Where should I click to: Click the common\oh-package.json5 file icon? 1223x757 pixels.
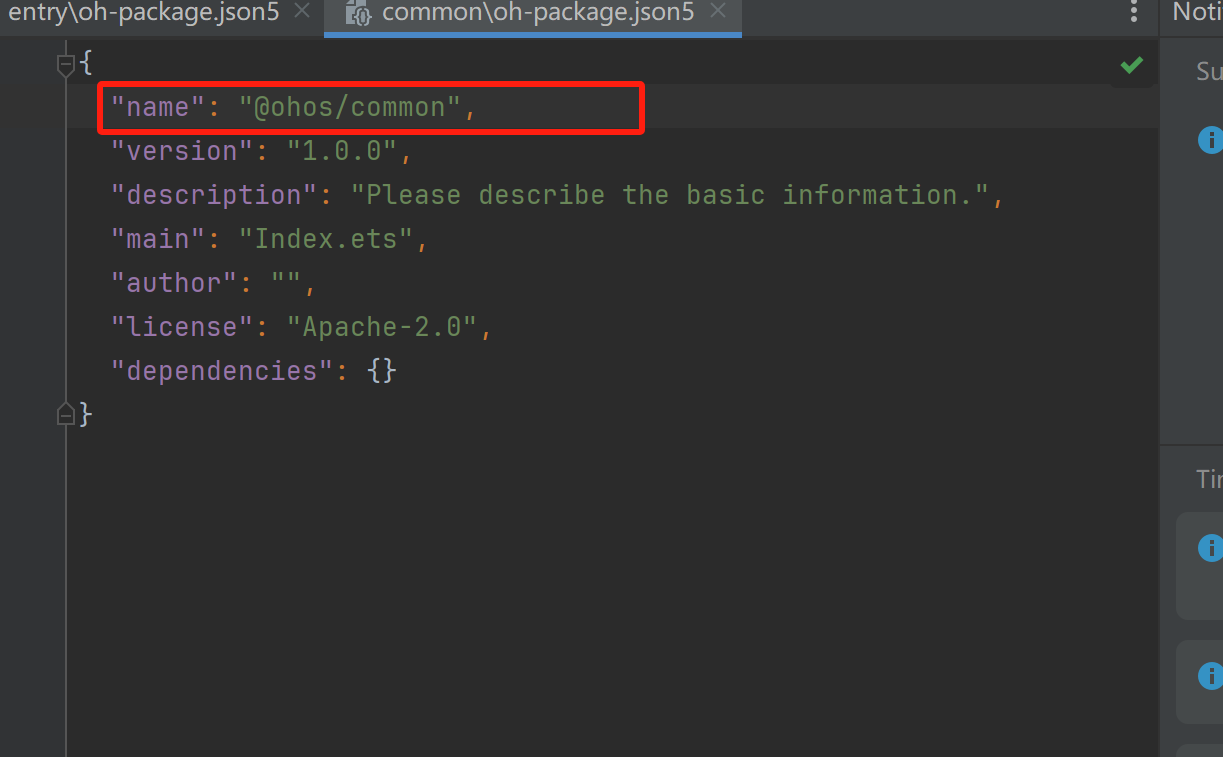(356, 14)
